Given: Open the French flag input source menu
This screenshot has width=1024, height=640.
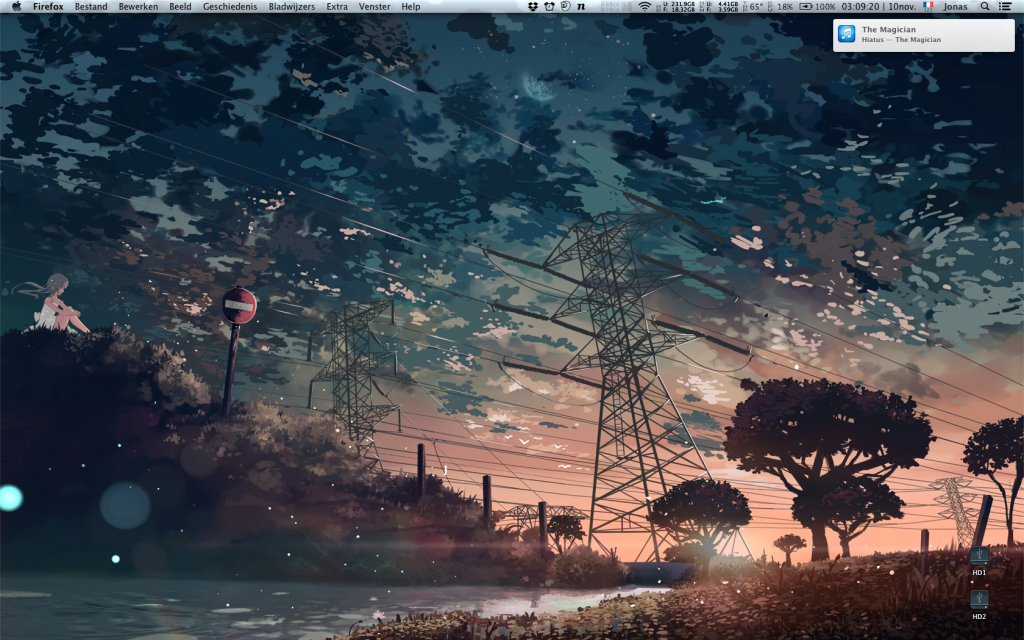Looking at the screenshot, I should pyautogui.click(x=928, y=6).
